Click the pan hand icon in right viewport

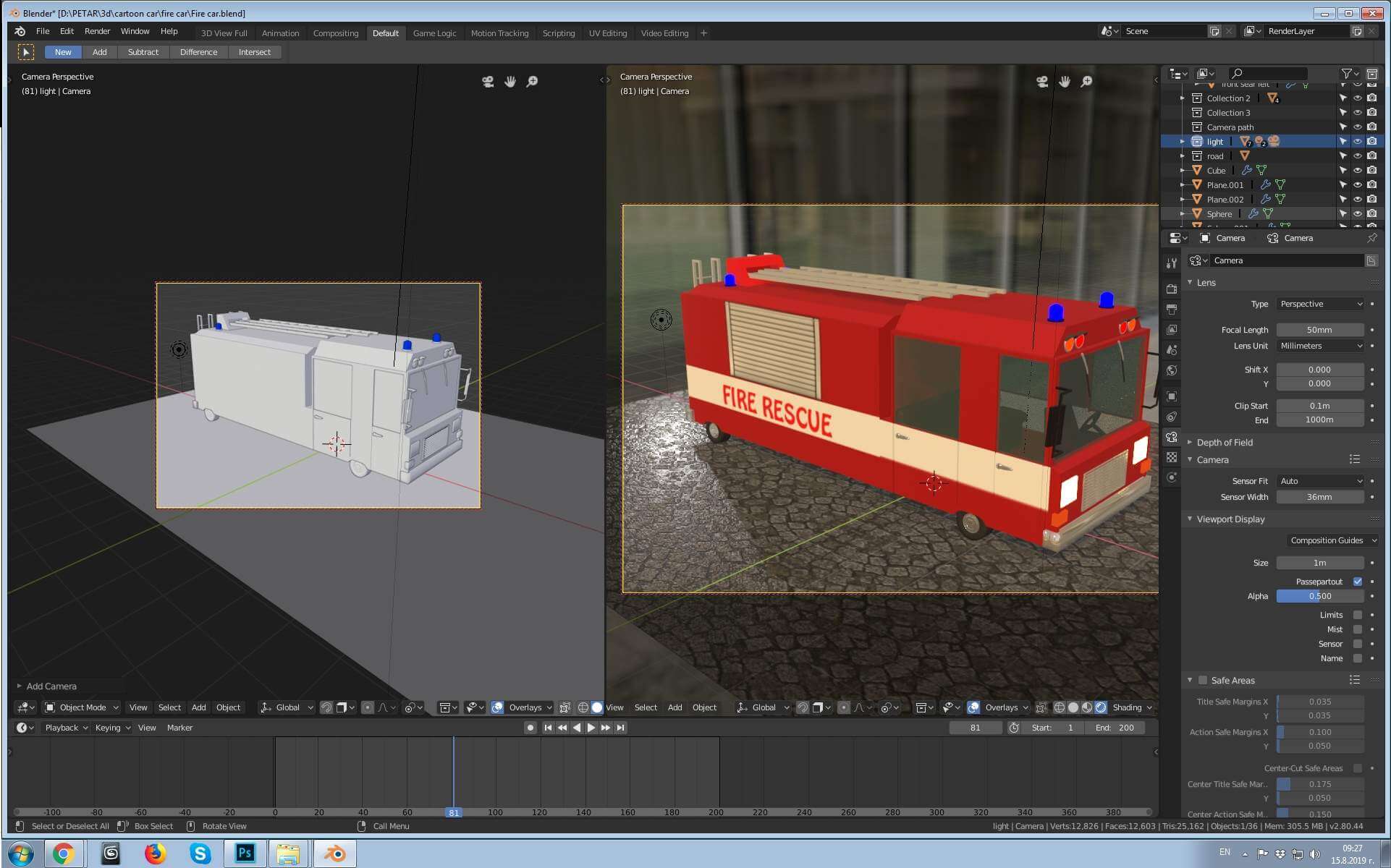[x=1064, y=82]
